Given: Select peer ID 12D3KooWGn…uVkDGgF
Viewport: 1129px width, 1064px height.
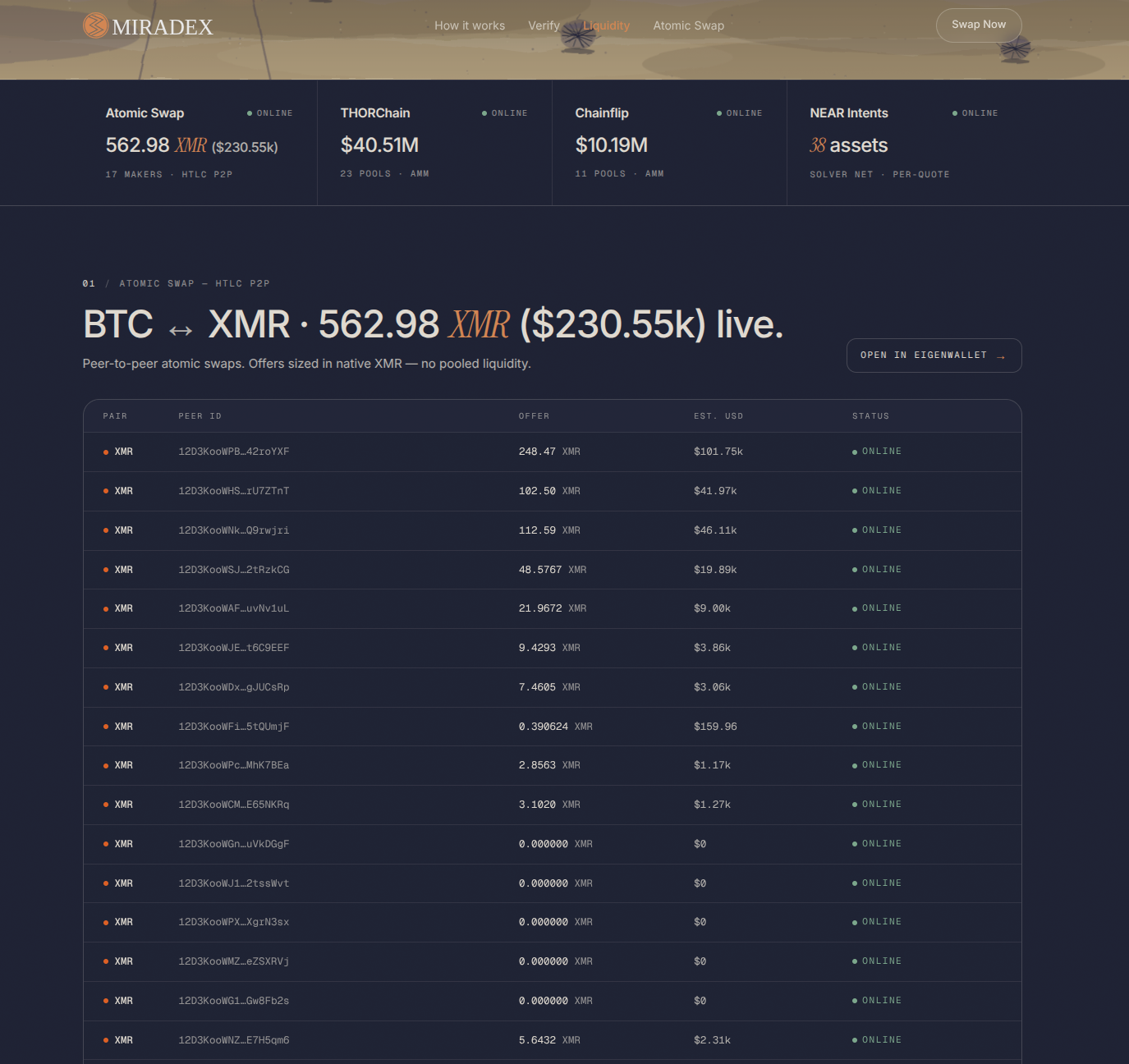Looking at the screenshot, I should 234,844.
